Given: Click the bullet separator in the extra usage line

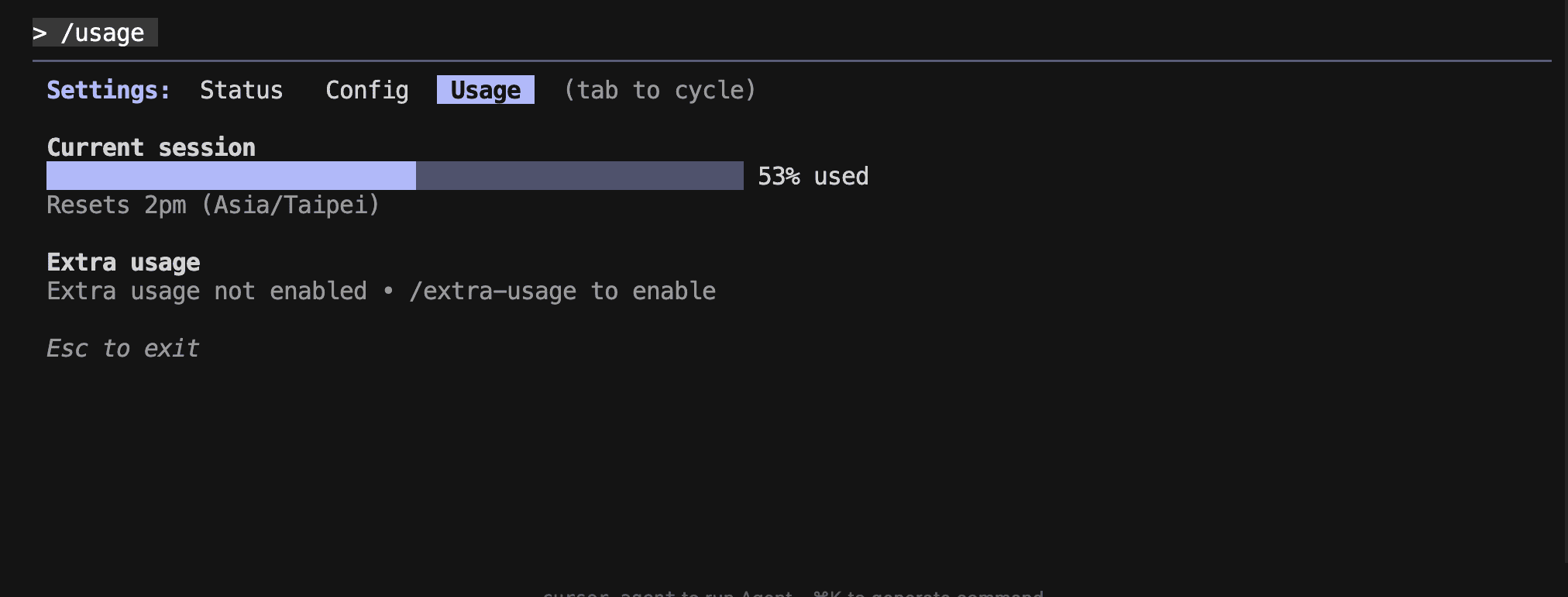Looking at the screenshot, I should pos(388,292).
